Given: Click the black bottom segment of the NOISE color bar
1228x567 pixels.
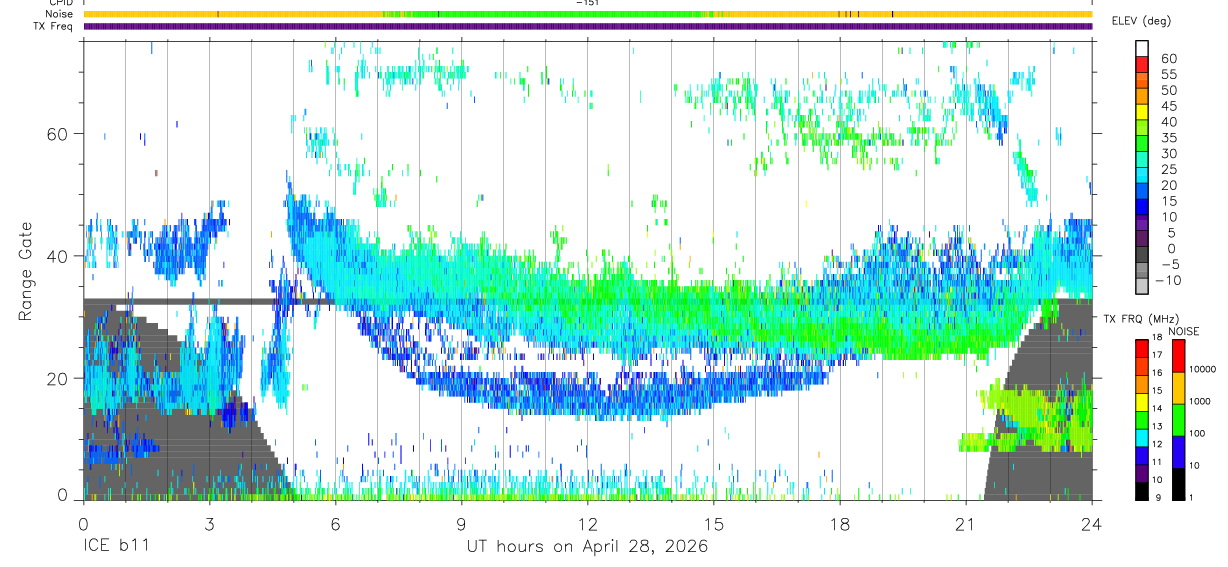Looking at the screenshot, I should point(1178,484).
